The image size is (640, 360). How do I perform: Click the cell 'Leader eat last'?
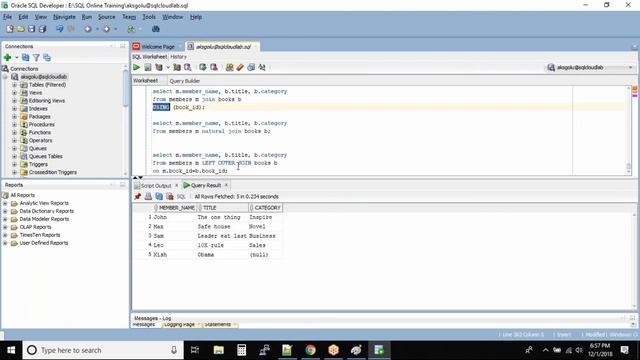[x=222, y=236]
